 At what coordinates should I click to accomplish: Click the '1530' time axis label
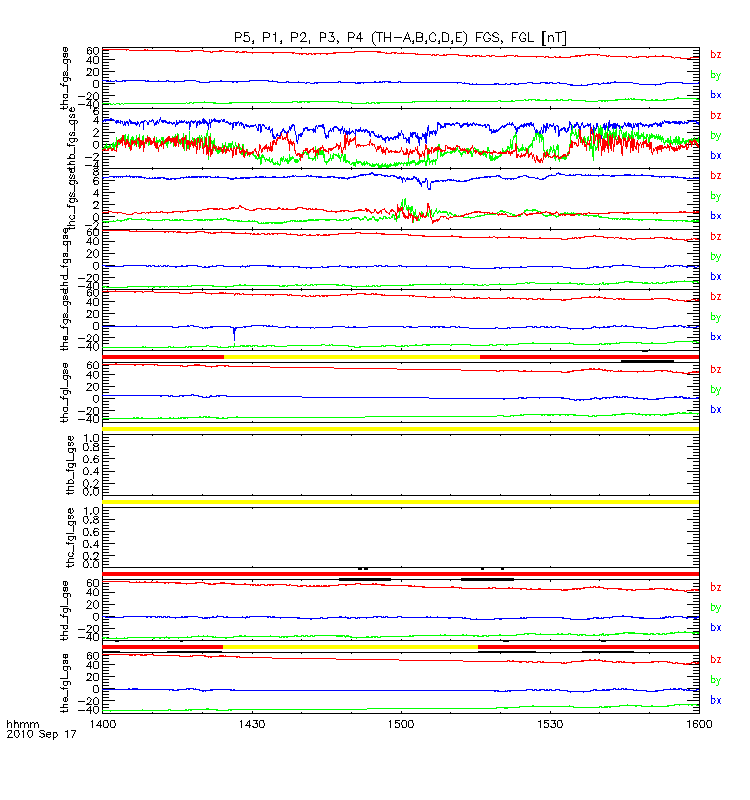[550, 724]
